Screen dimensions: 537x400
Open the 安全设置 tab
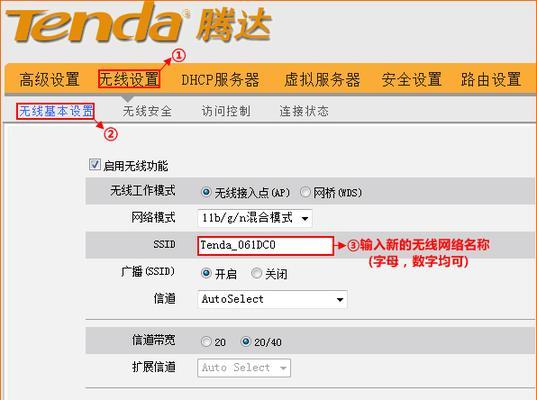(x=411, y=79)
